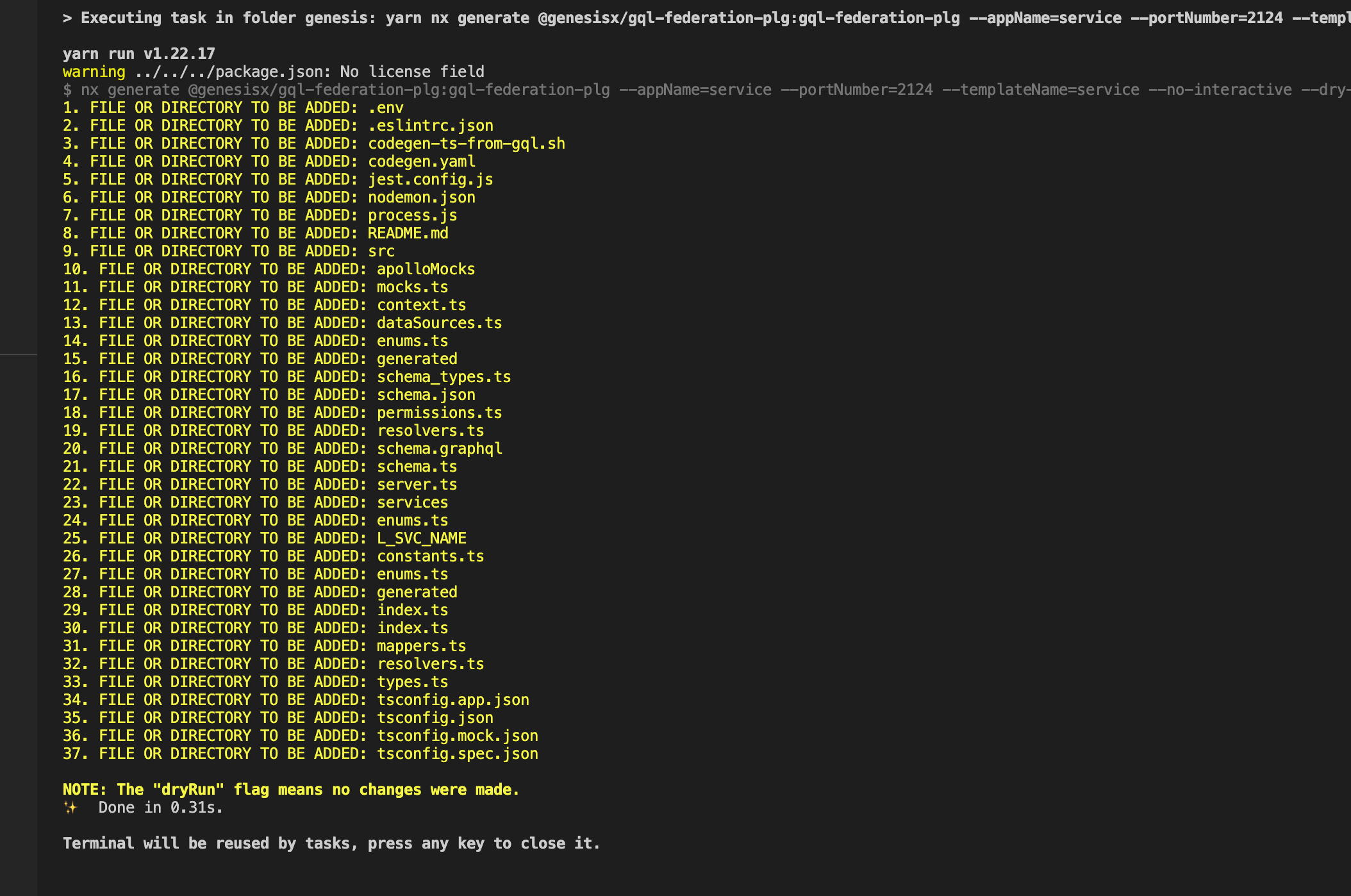1351x896 pixels.
Task: Click 'generated' on line 15
Action: tap(417, 359)
